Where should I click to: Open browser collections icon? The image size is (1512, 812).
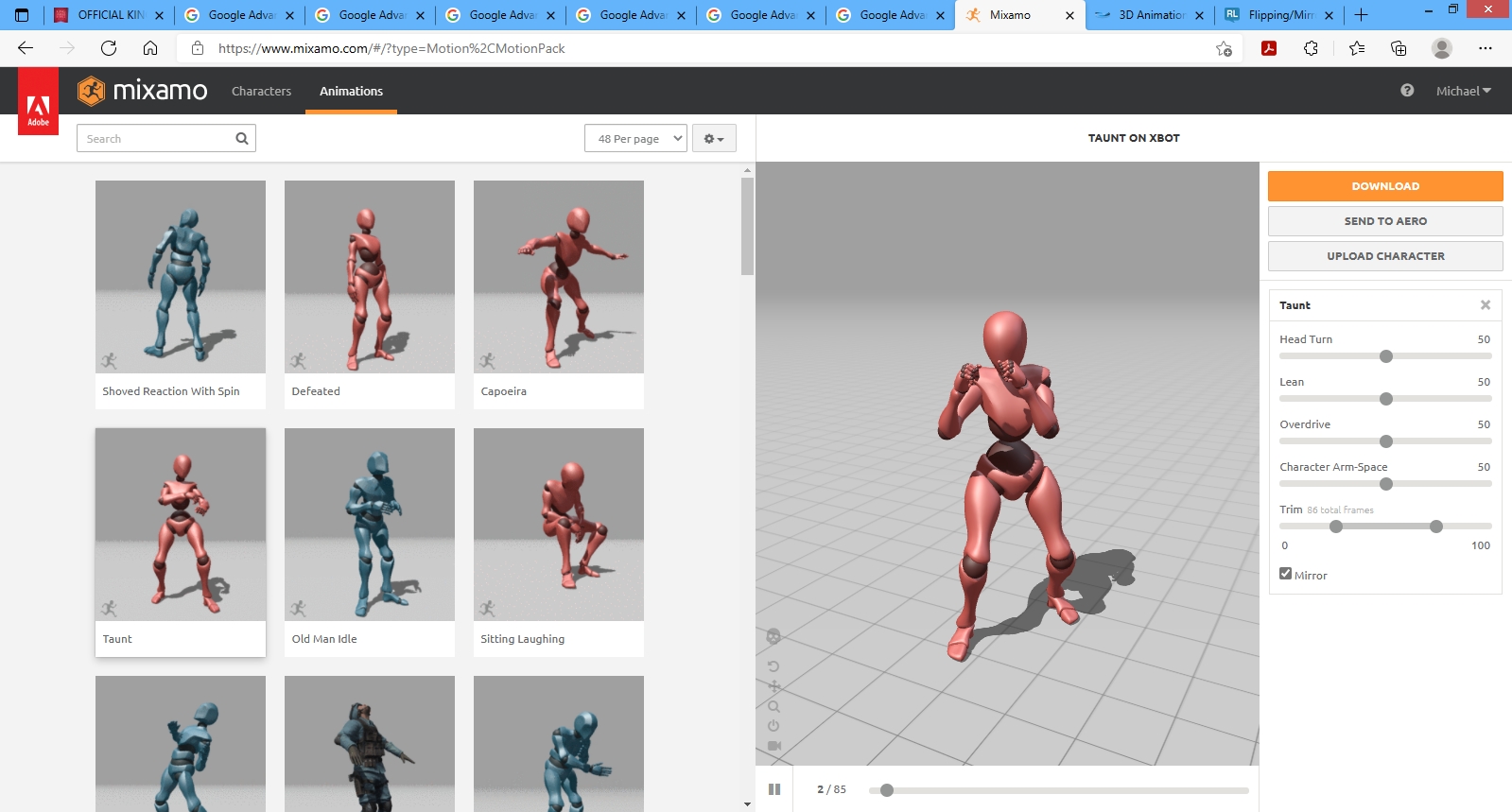tap(1399, 48)
